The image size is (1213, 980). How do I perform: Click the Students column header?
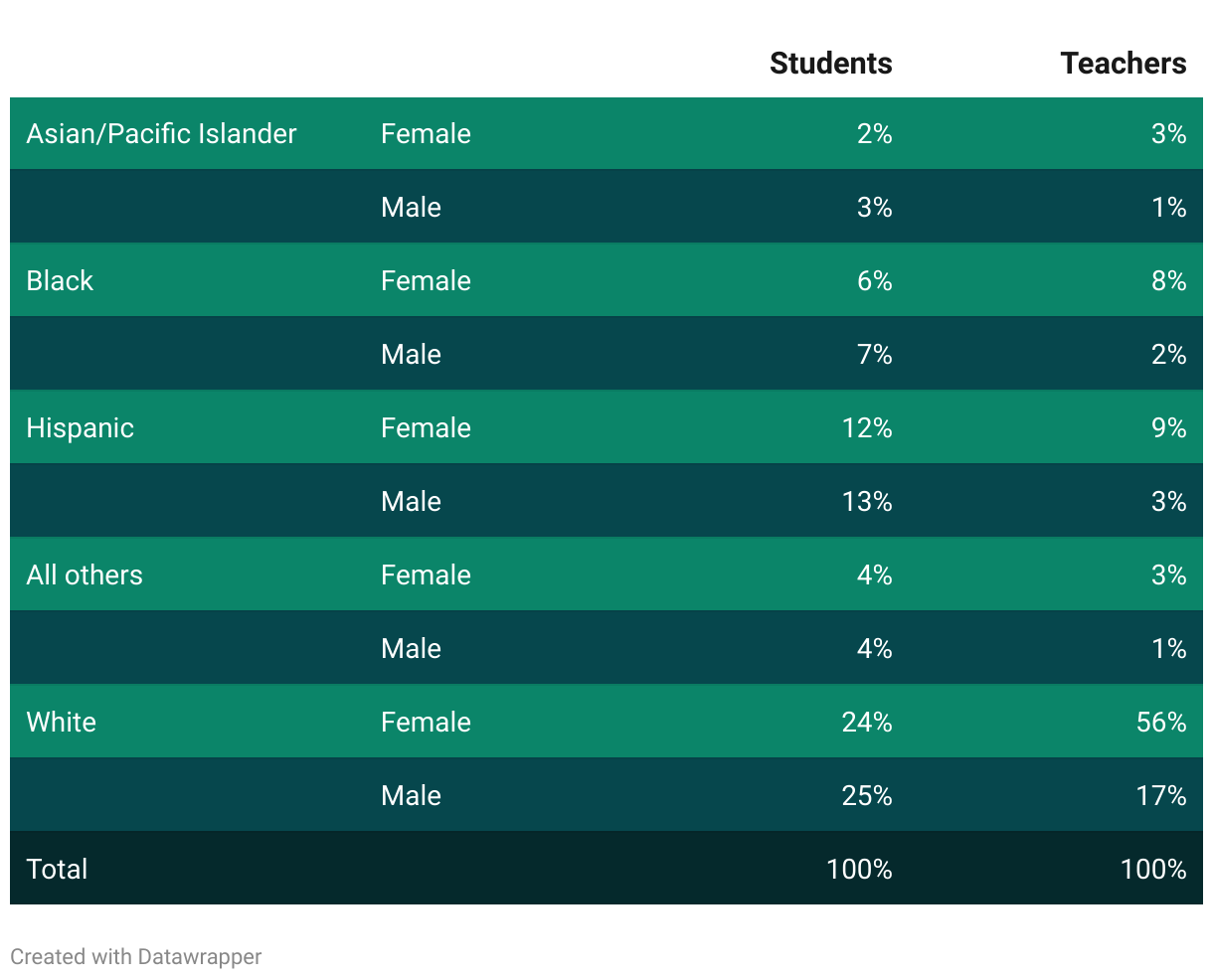coord(830,64)
